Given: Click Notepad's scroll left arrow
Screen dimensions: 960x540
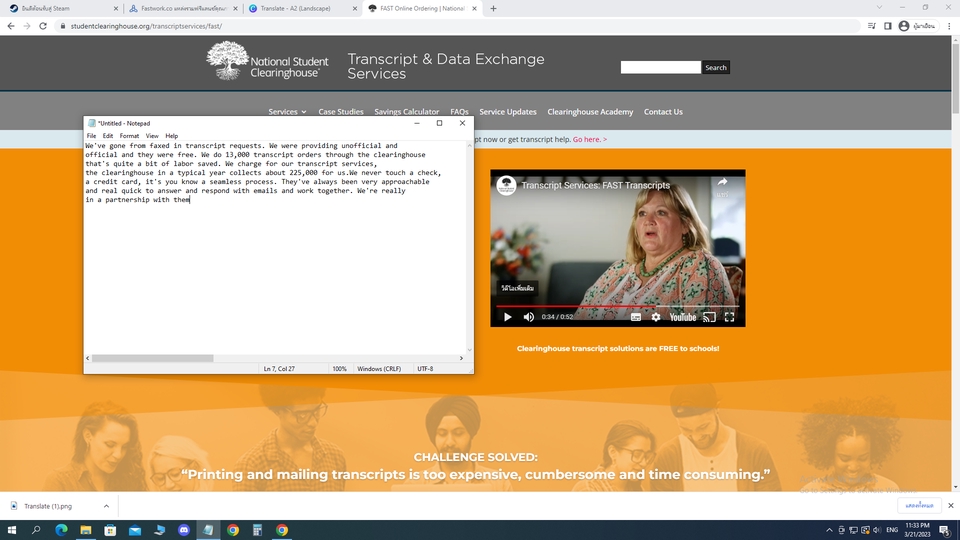Looking at the screenshot, I should click(x=88, y=358).
